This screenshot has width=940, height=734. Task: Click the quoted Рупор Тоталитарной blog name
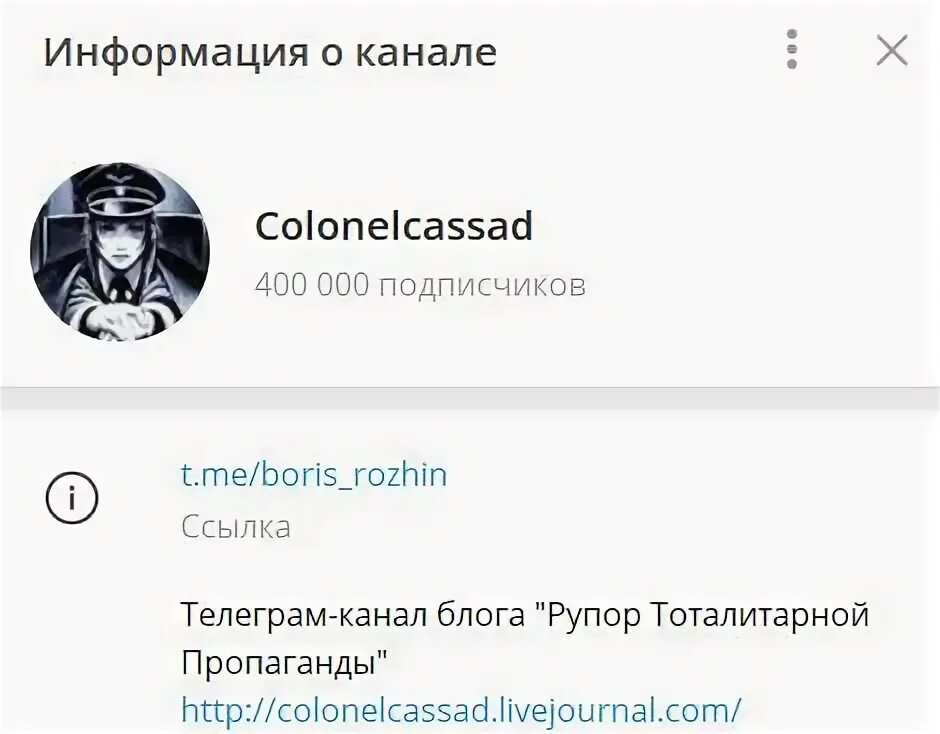(x=701, y=616)
